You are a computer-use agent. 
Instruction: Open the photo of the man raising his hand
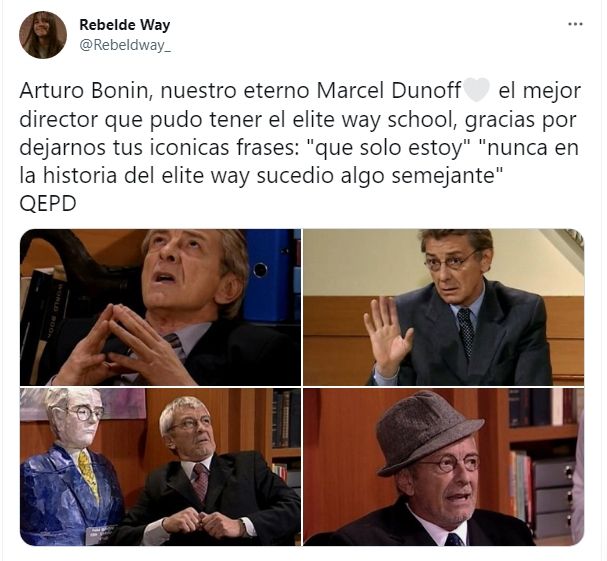(x=443, y=307)
